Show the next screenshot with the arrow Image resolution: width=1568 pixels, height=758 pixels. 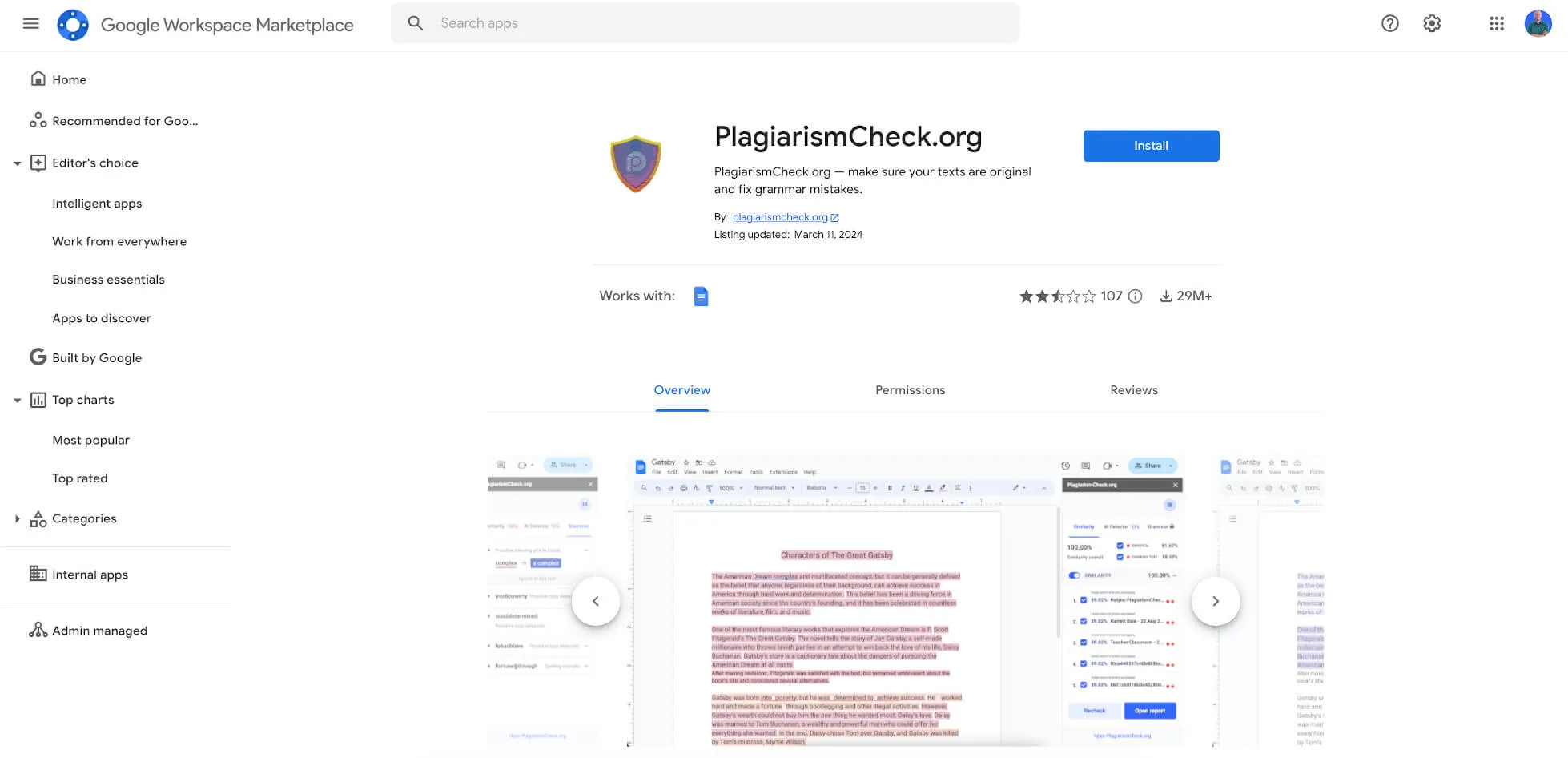click(x=1216, y=600)
